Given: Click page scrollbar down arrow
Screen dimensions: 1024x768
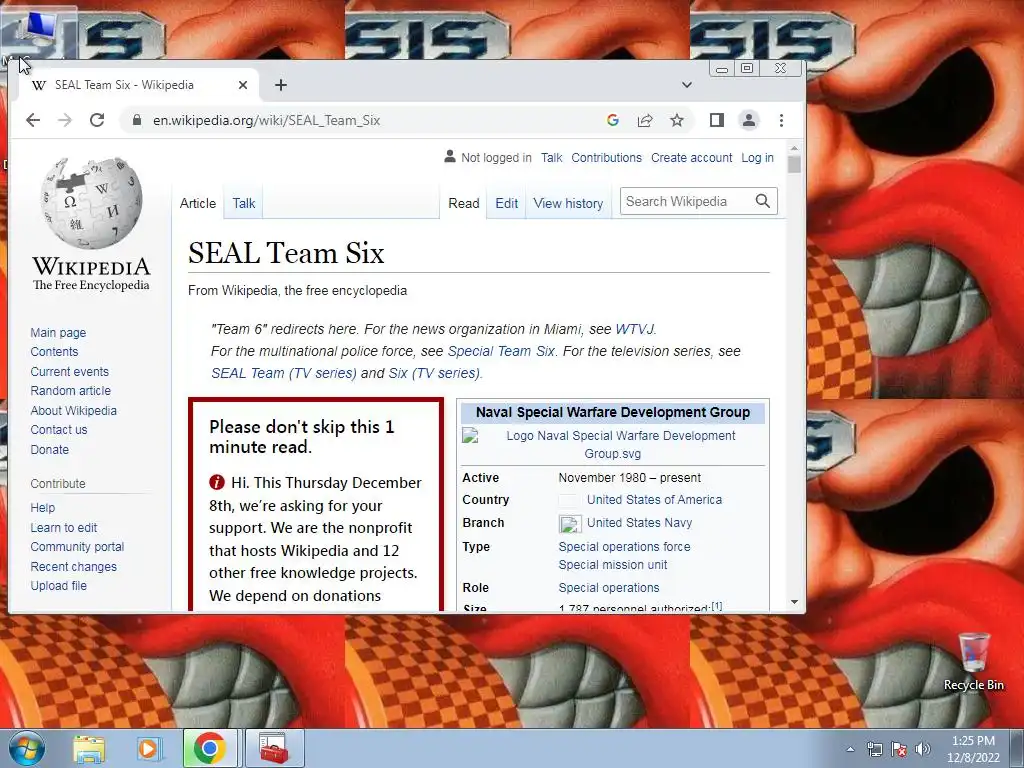Looking at the screenshot, I should tap(794, 602).
